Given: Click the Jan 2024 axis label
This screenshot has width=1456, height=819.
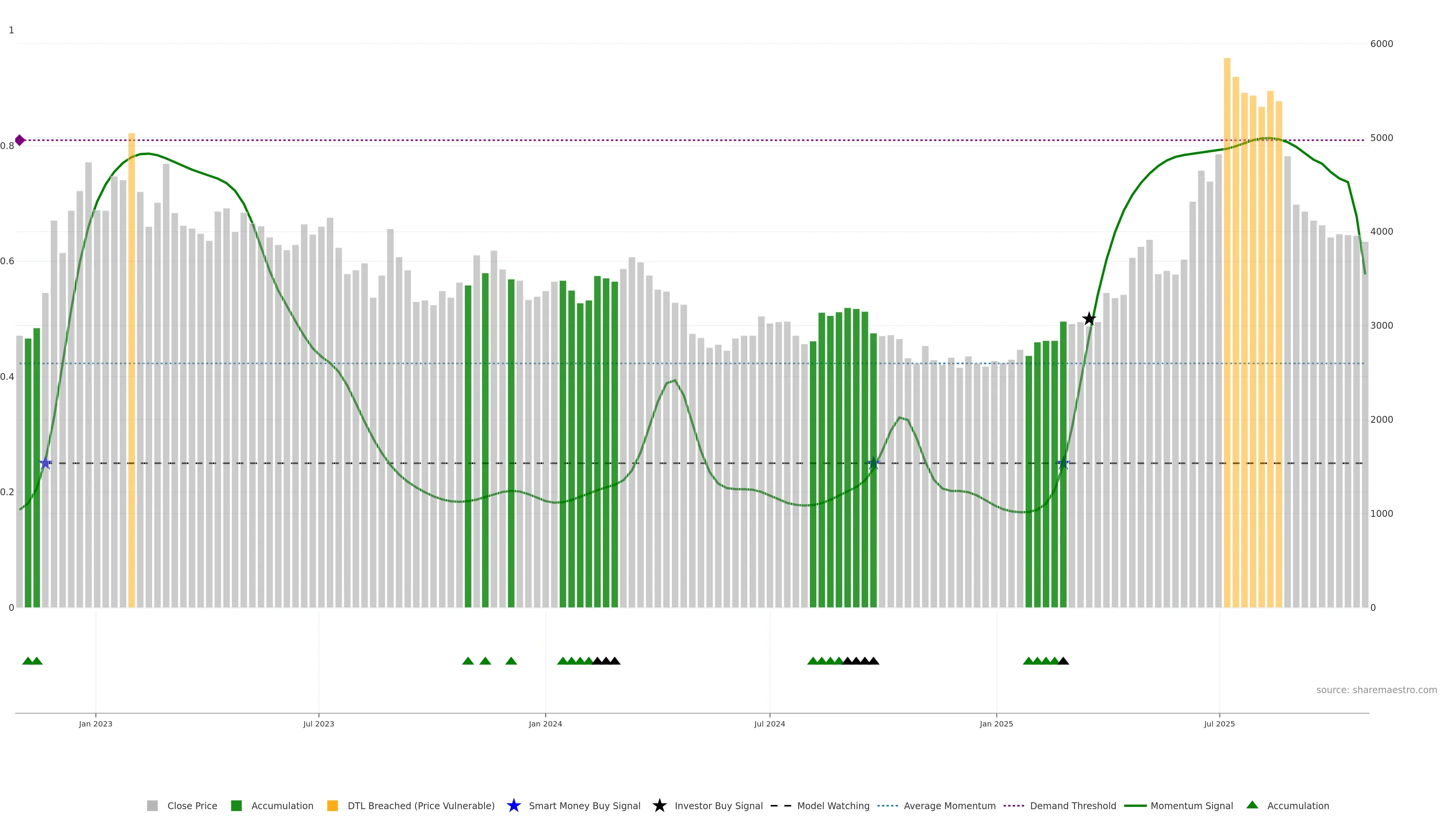Looking at the screenshot, I should 545,723.
